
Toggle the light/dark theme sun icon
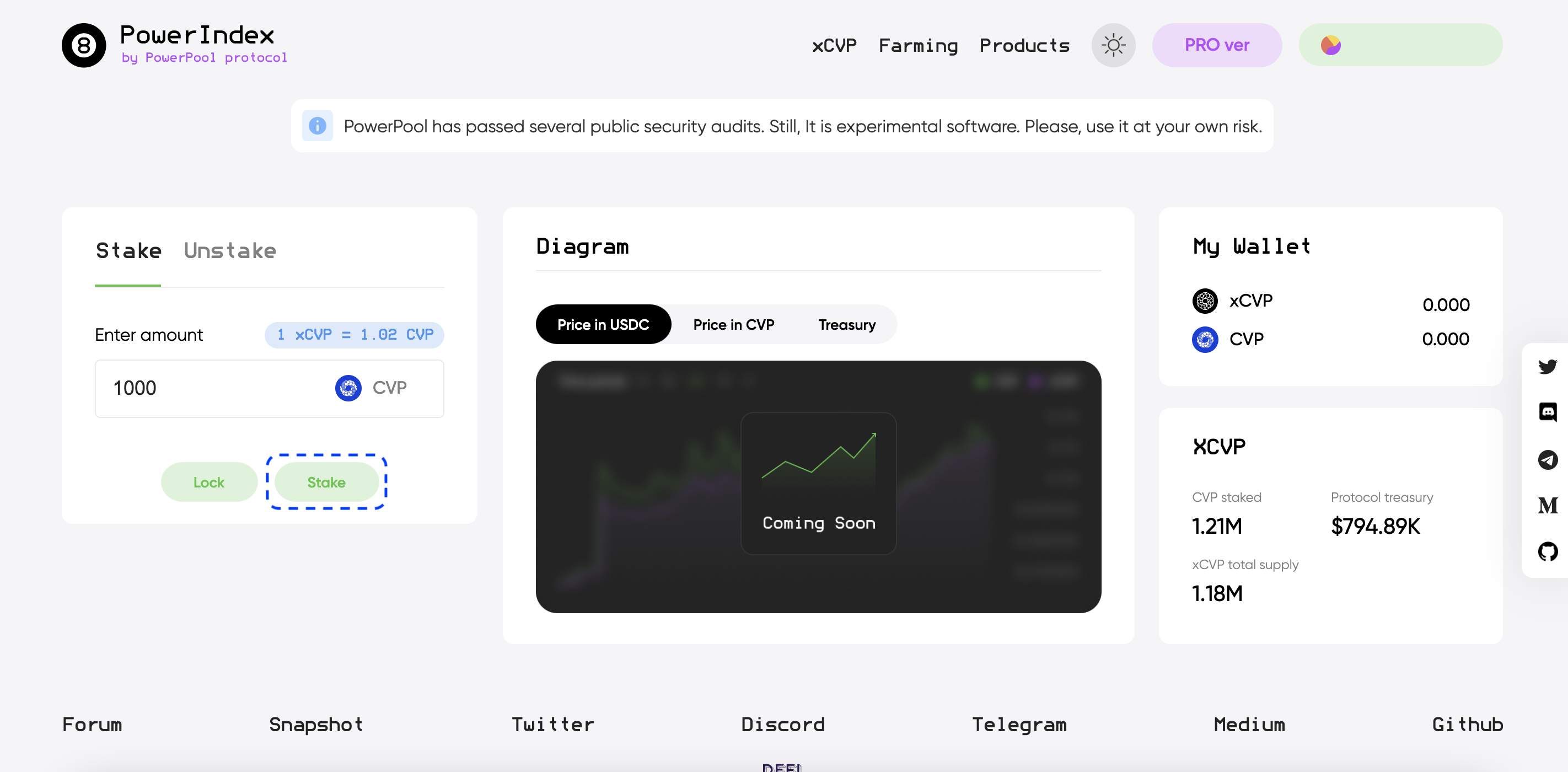coord(1113,45)
